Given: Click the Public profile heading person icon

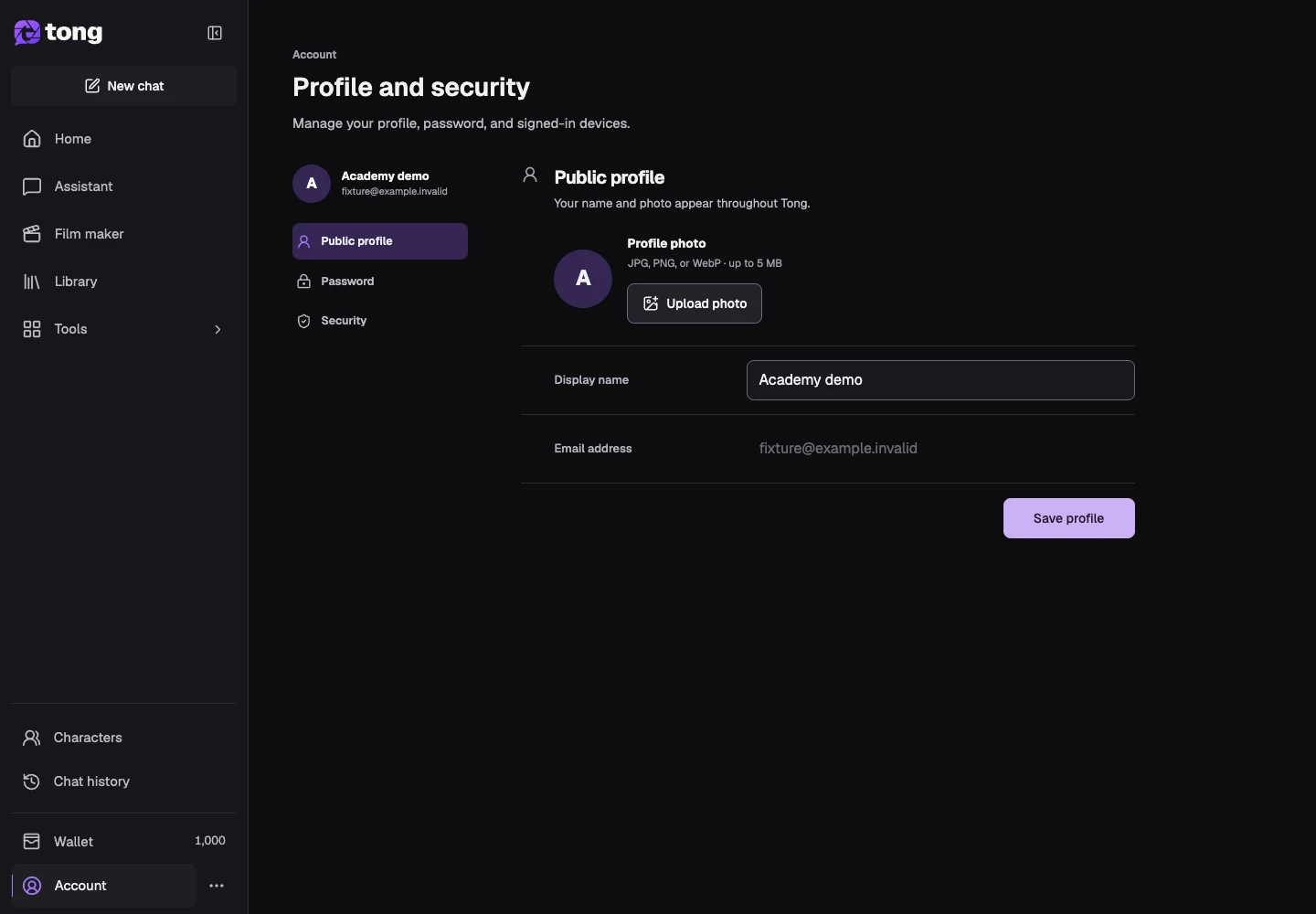Looking at the screenshot, I should pos(530,175).
